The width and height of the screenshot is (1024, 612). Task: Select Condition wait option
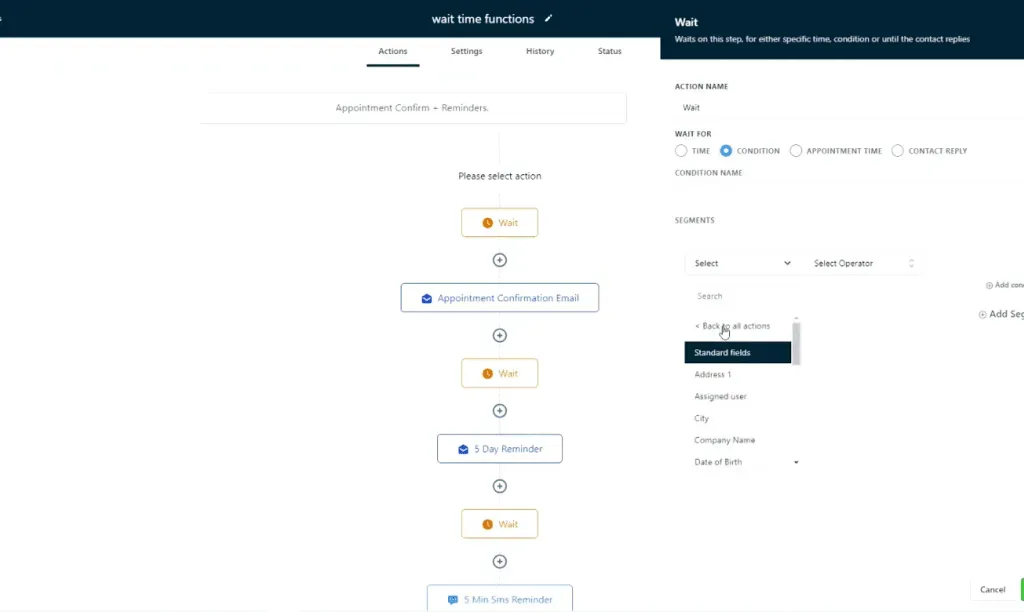pyautogui.click(x=726, y=151)
